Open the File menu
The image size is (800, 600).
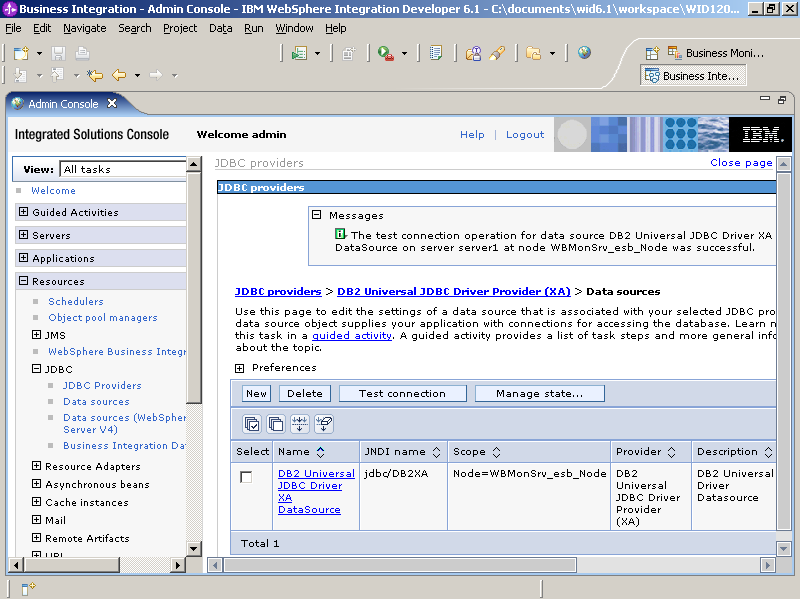[13, 28]
